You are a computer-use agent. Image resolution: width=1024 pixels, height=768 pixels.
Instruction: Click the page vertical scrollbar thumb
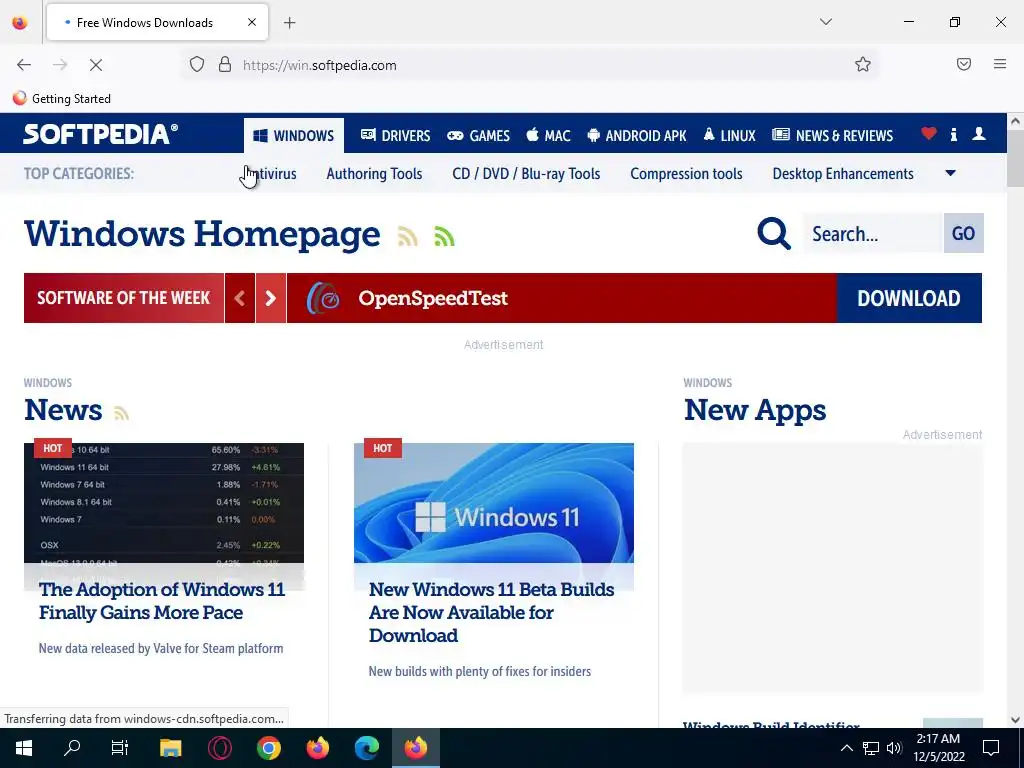[1015, 157]
